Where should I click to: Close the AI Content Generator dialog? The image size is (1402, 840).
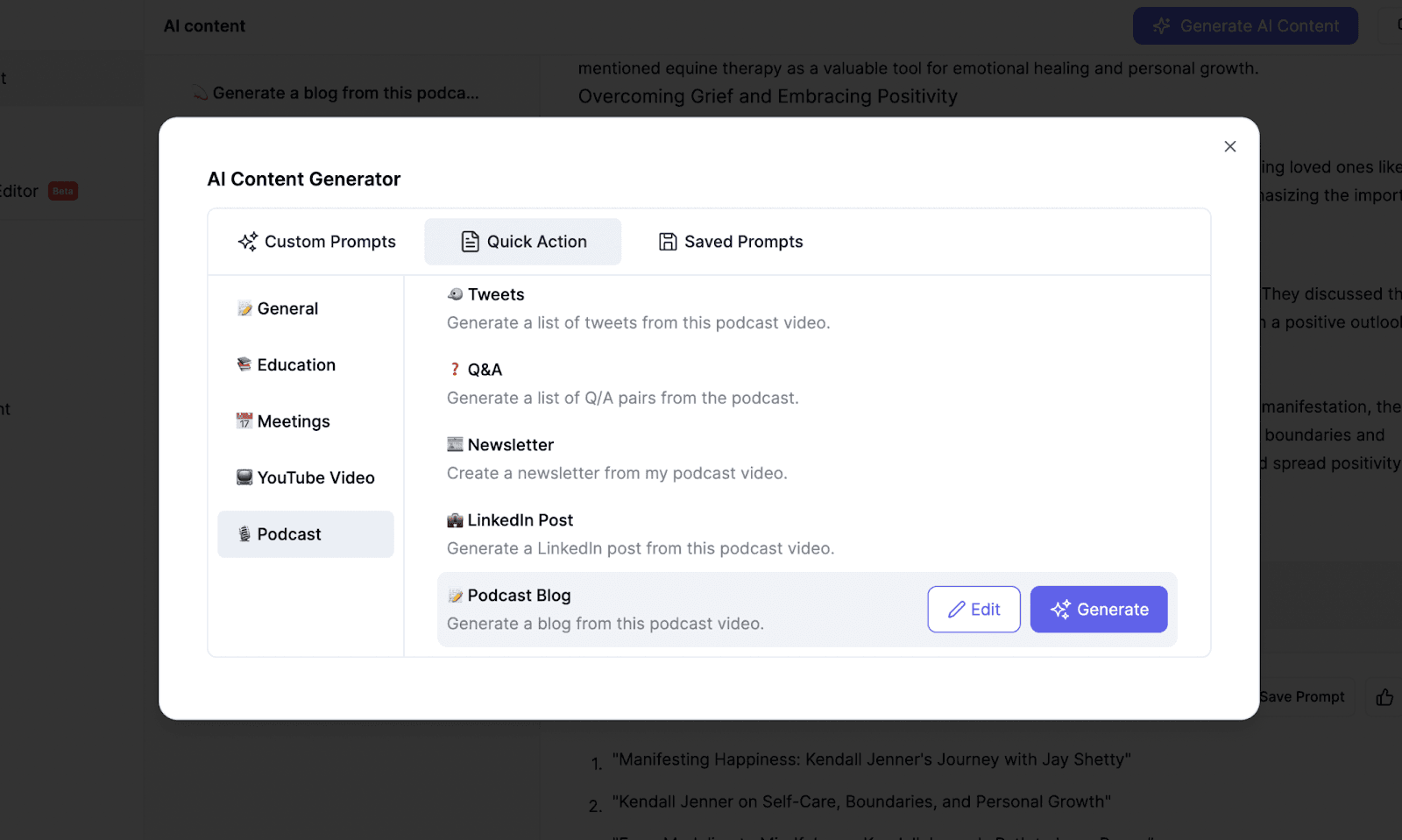pos(1229,146)
